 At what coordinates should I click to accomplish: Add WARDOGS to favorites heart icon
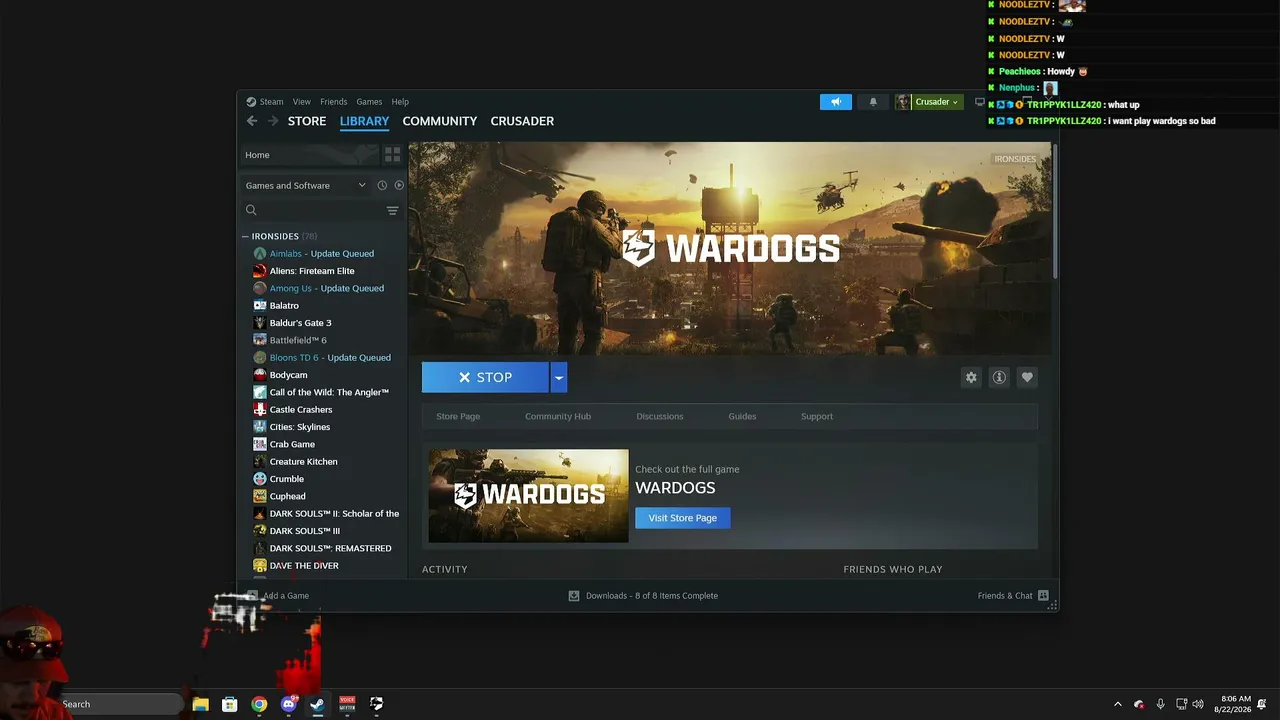(1026, 377)
